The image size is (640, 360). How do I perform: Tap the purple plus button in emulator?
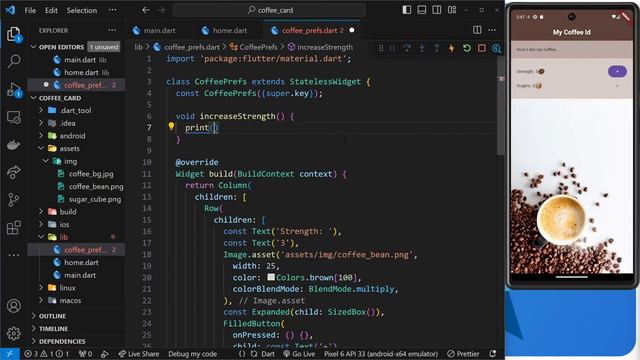[x=617, y=71]
